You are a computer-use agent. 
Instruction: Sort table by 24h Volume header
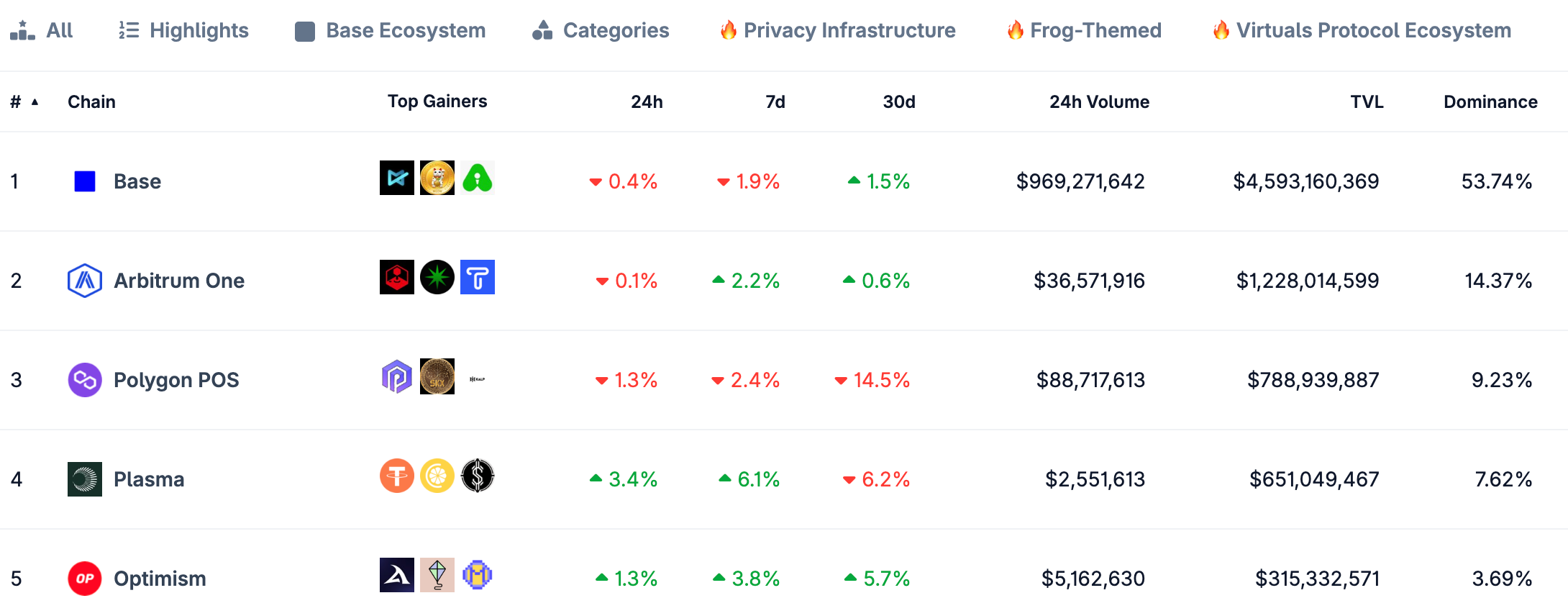[1099, 101]
